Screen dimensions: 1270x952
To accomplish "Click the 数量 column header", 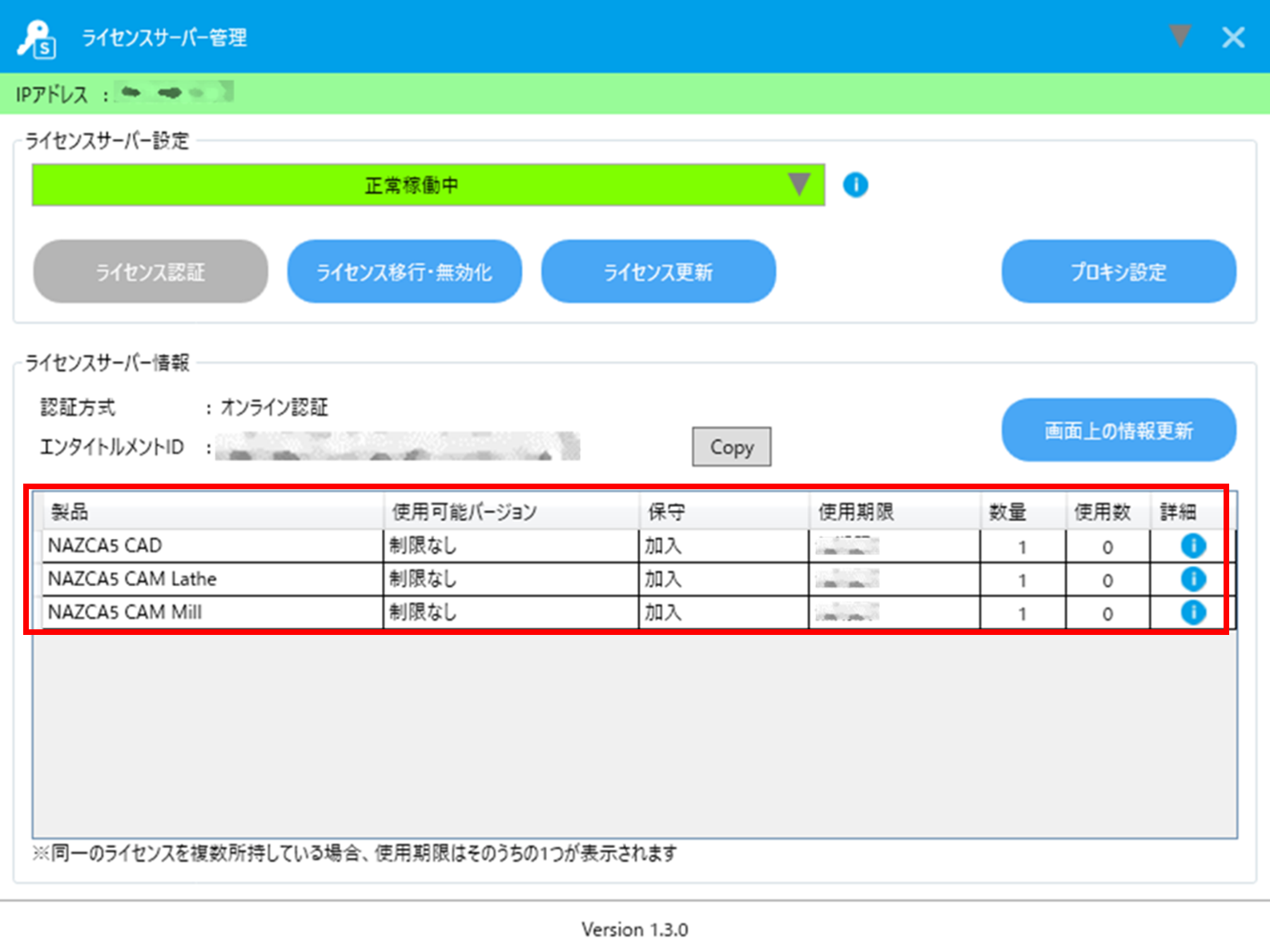I will pos(1023,512).
